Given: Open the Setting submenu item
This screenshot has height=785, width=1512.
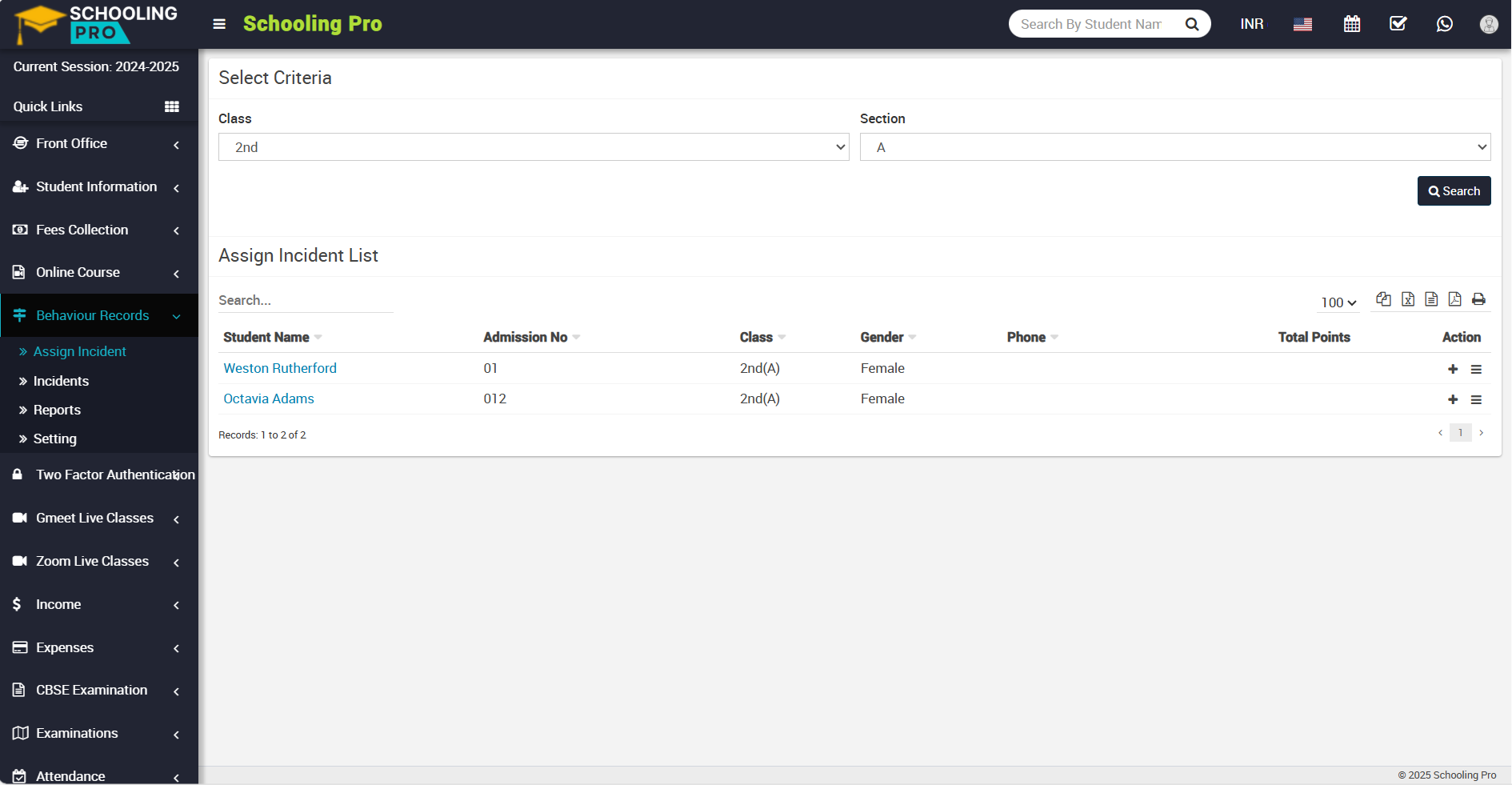Looking at the screenshot, I should pyautogui.click(x=54, y=439).
